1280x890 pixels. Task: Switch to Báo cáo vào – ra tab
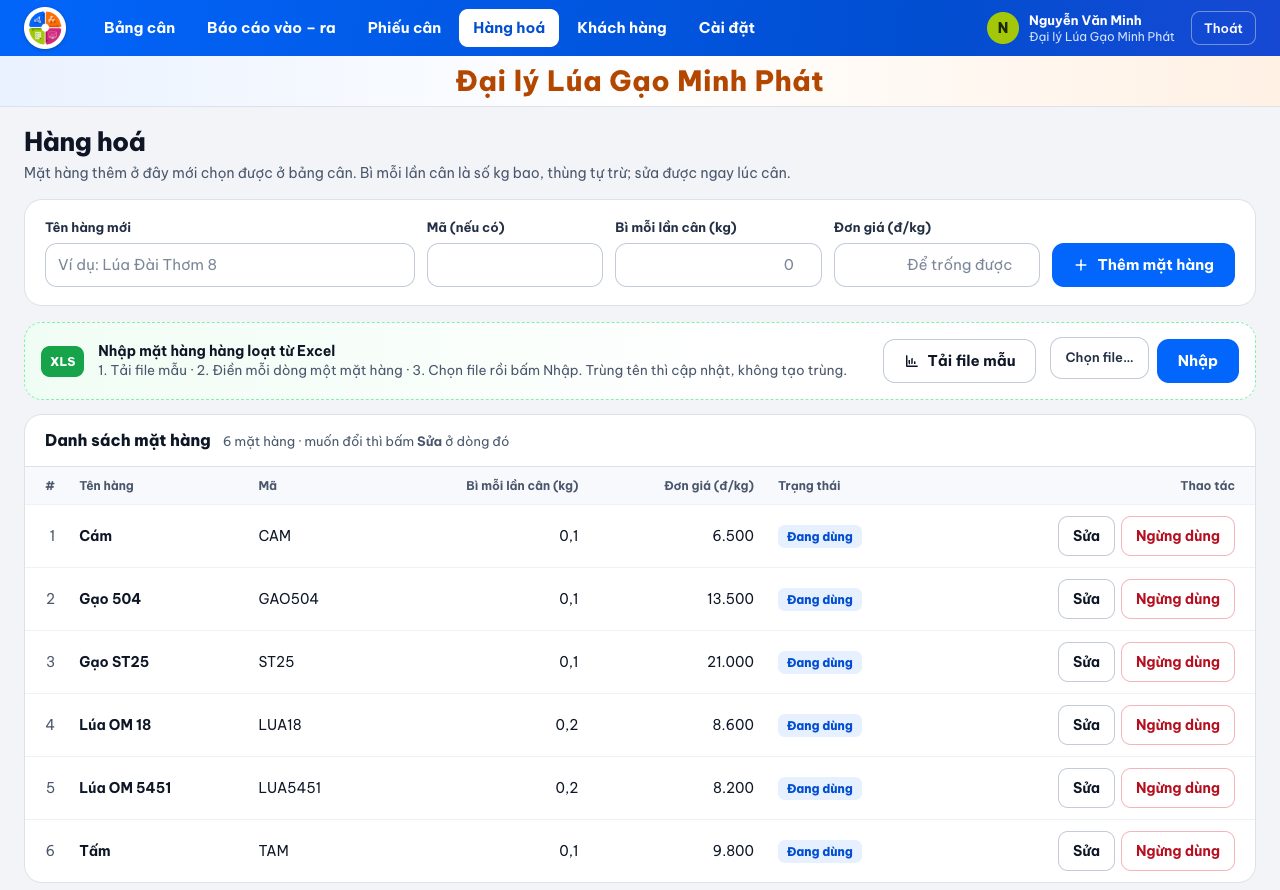pyautogui.click(x=271, y=28)
